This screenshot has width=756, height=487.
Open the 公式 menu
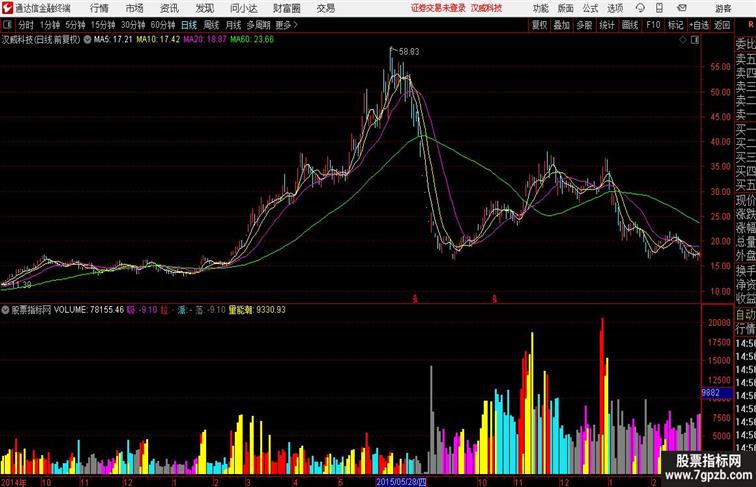tap(590, 8)
